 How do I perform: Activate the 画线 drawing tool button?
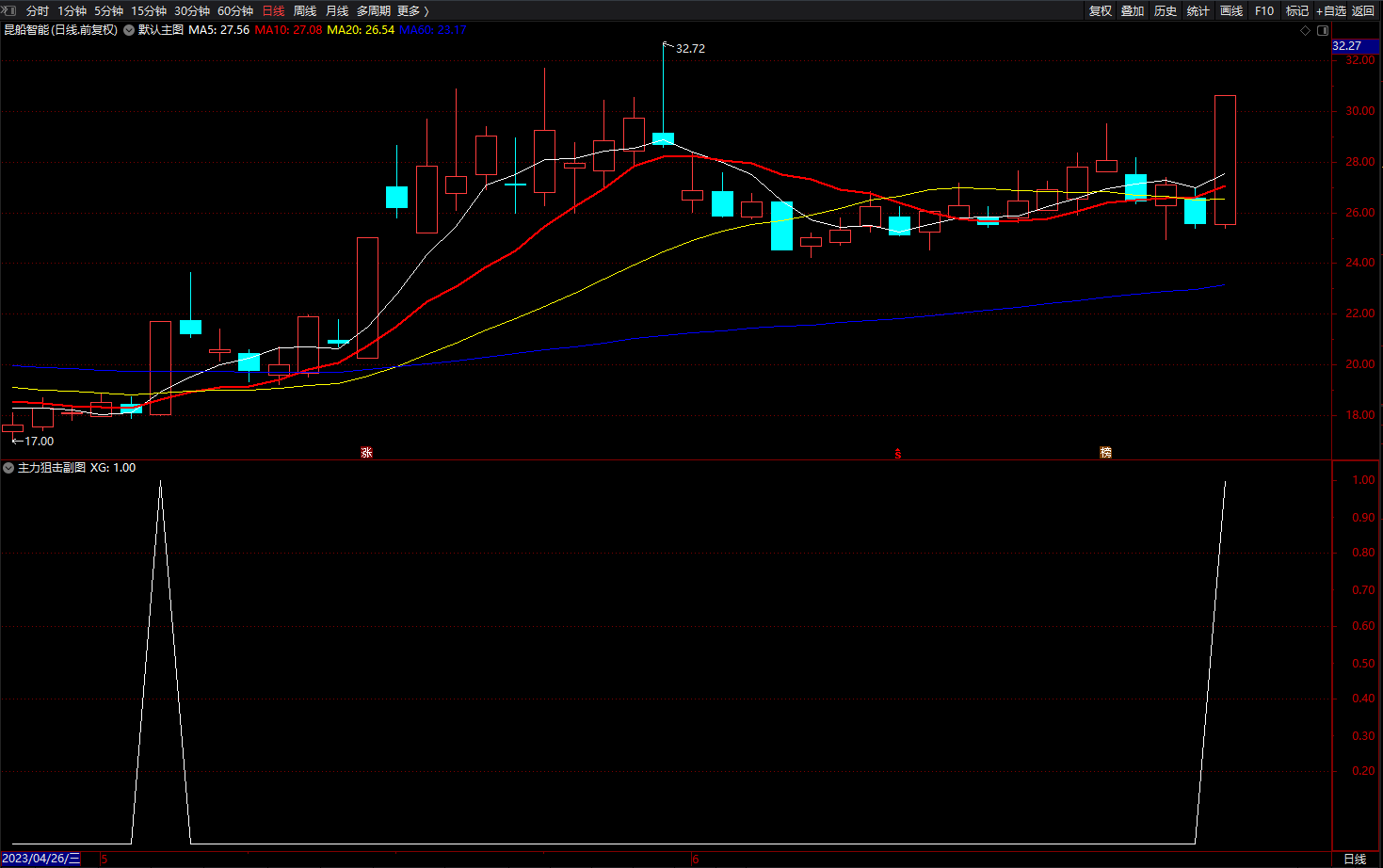click(x=1231, y=11)
